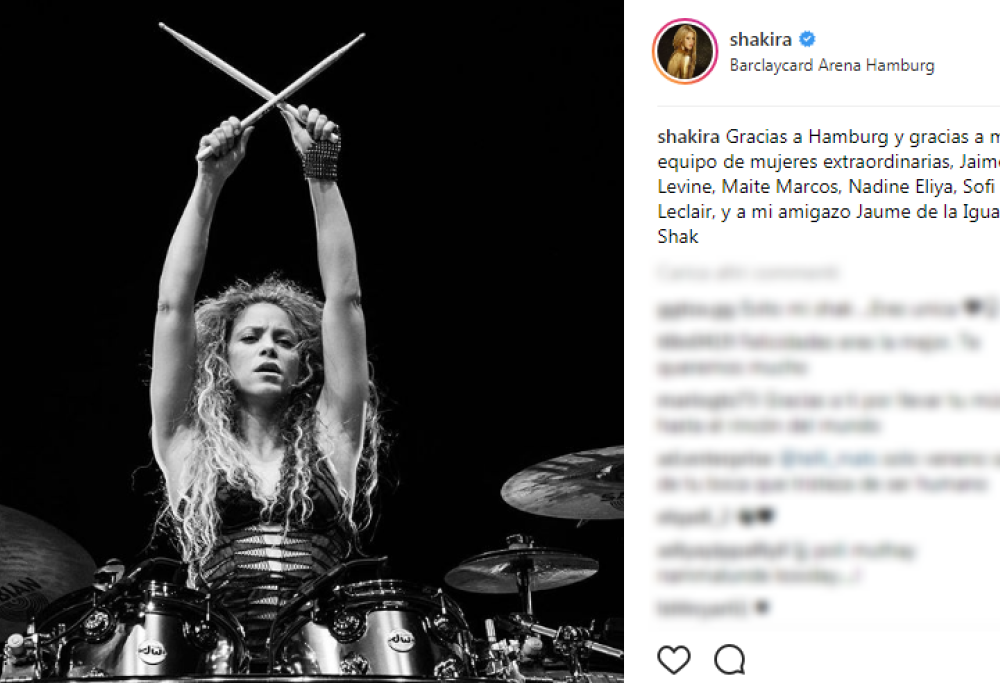
Task: Open the username just before the blue mention
Action: (x=715, y=459)
